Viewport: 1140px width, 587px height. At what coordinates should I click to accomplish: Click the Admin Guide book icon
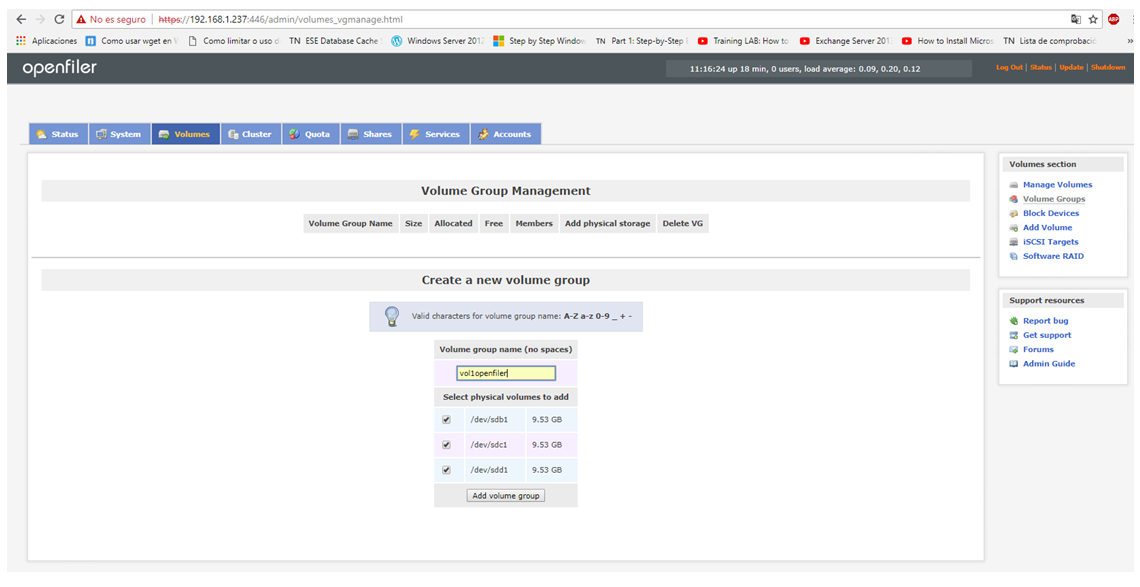point(1013,364)
